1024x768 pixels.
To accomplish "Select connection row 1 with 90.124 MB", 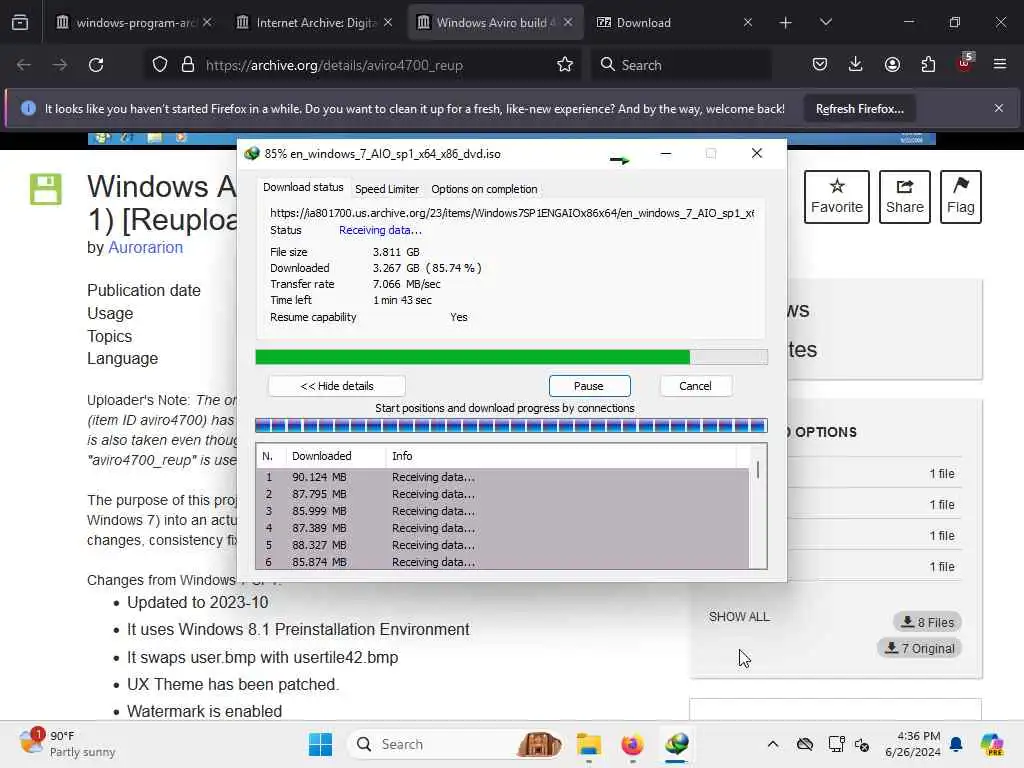I will (x=502, y=477).
